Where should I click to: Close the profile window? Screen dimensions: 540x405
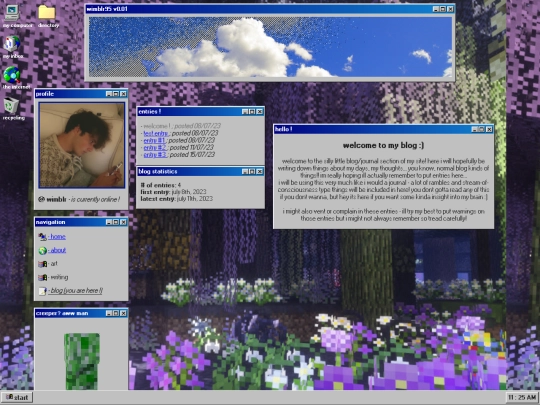coord(123,94)
